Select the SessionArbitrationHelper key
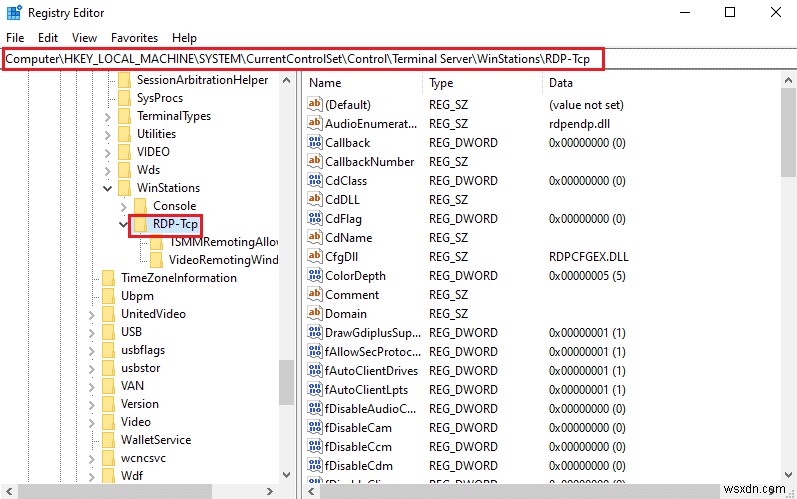The width and height of the screenshot is (797, 499). 202,80
